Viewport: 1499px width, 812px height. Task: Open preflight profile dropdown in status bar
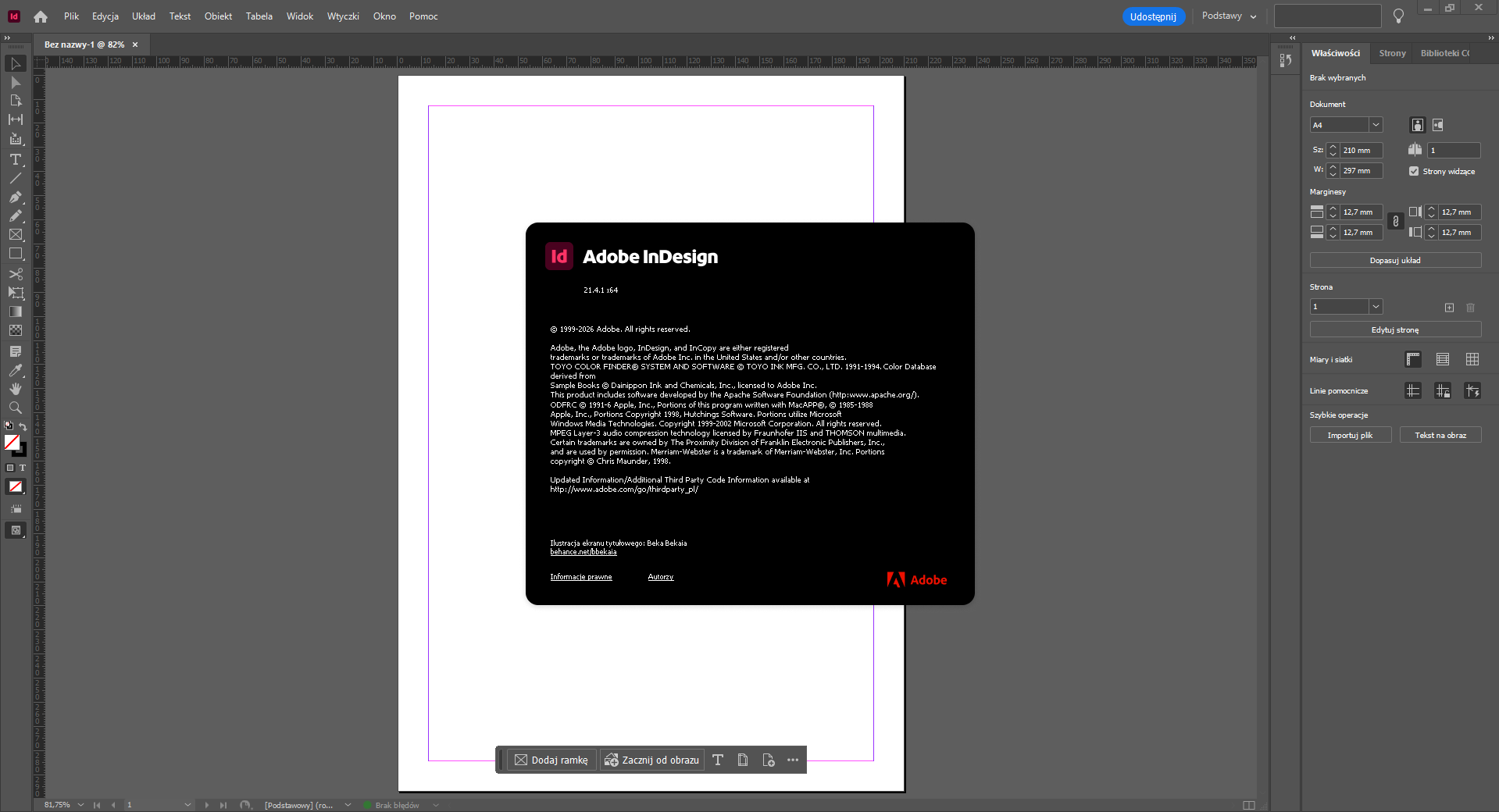pyautogui.click(x=348, y=805)
